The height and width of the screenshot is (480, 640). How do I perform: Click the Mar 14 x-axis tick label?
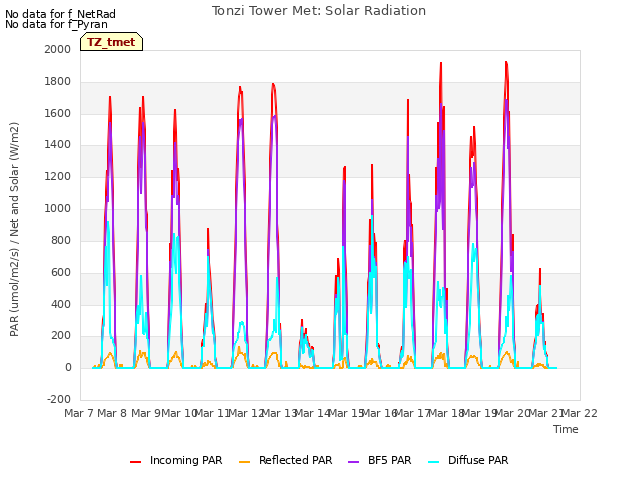coord(312,413)
